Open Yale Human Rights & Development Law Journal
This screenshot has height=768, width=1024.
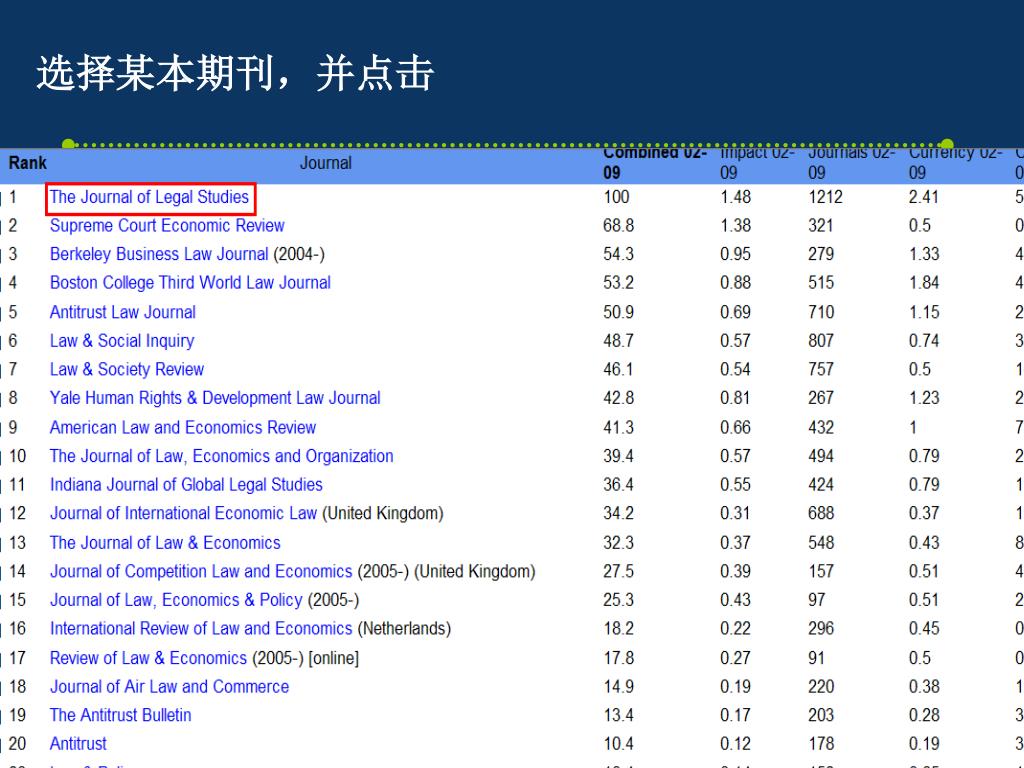tap(215, 398)
